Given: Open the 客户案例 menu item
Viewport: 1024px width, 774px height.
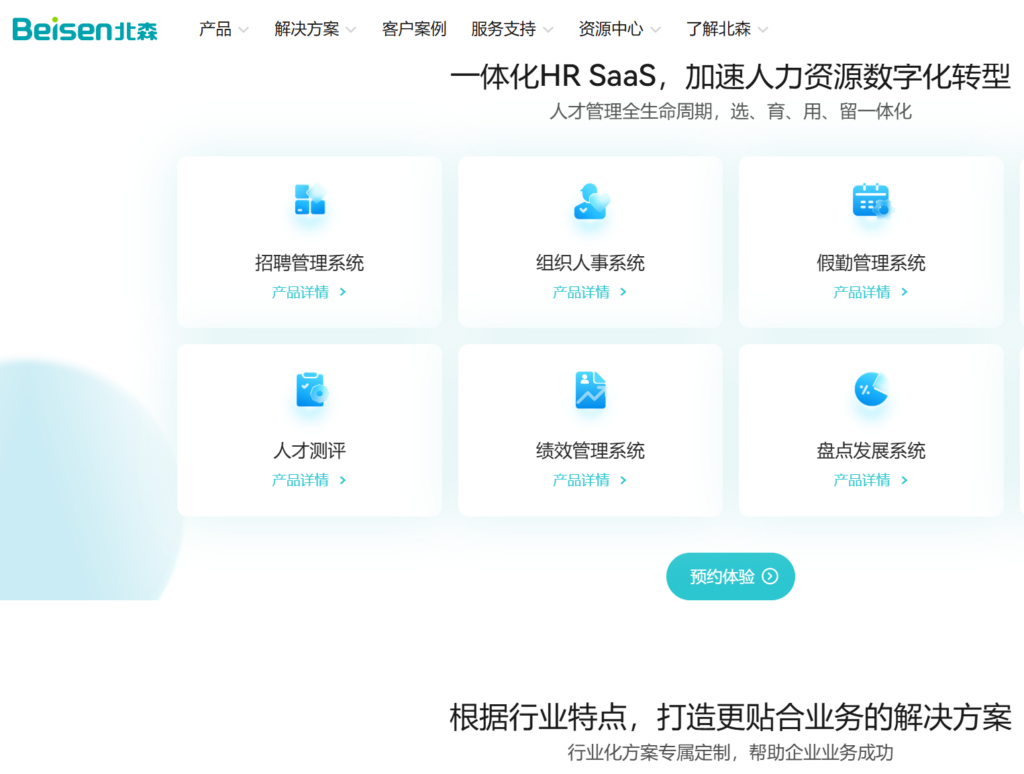Looking at the screenshot, I should 414,29.
